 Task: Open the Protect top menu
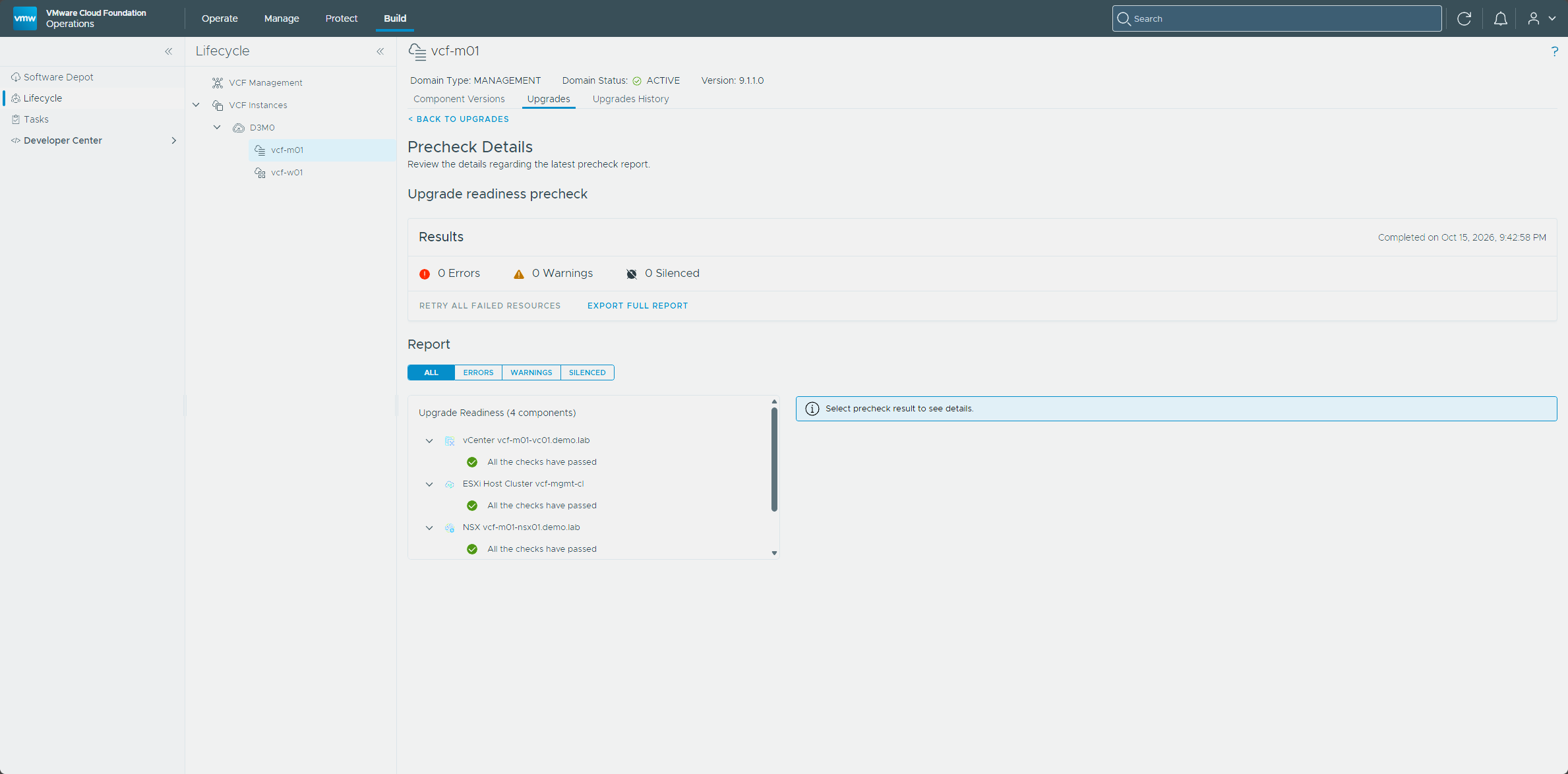[342, 18]
